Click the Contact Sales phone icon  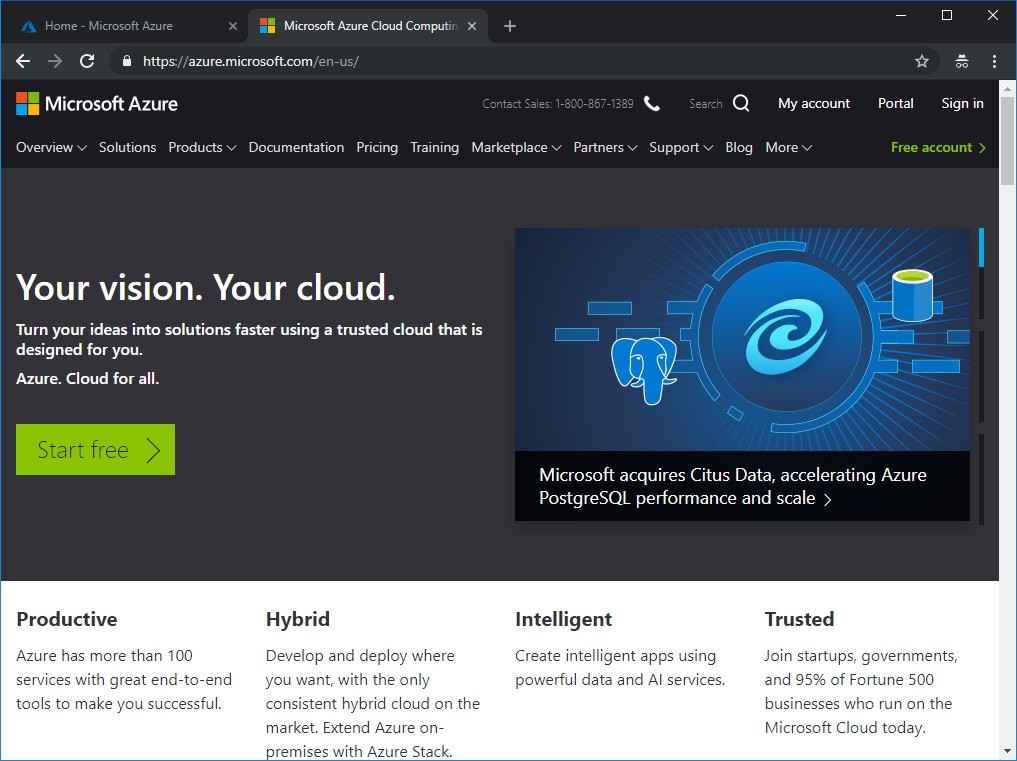(652, 104)
